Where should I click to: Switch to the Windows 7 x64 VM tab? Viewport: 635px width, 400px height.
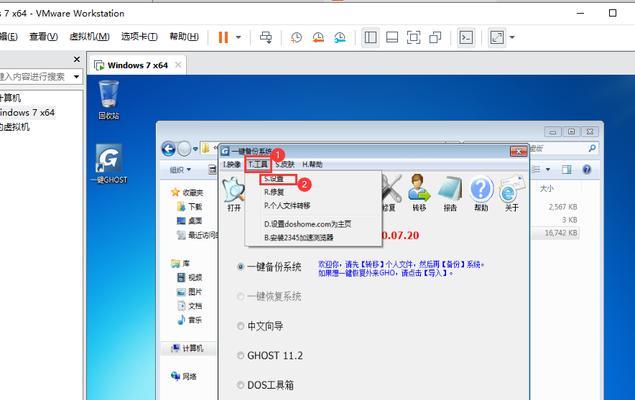tap(137, 65)
